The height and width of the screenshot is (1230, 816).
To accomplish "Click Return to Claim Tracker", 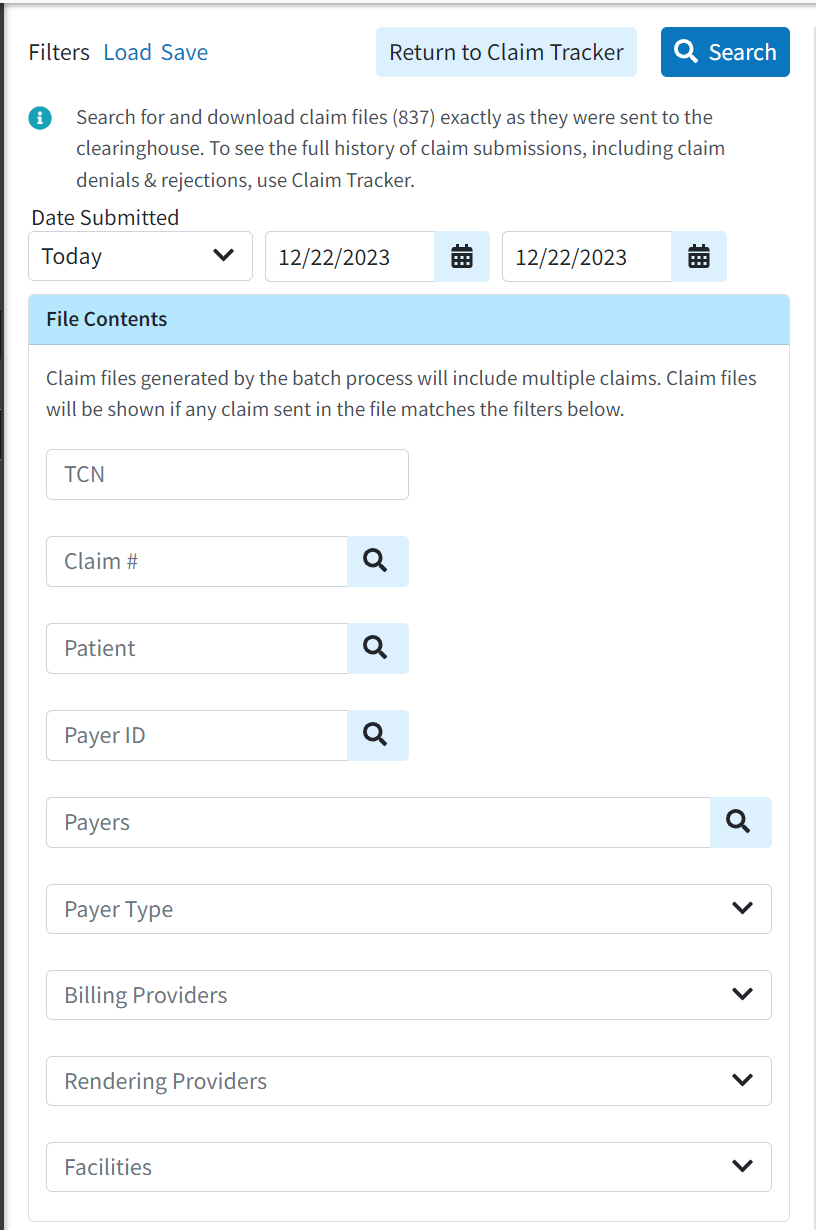I will pyautogui.click(x=506, y=51).
